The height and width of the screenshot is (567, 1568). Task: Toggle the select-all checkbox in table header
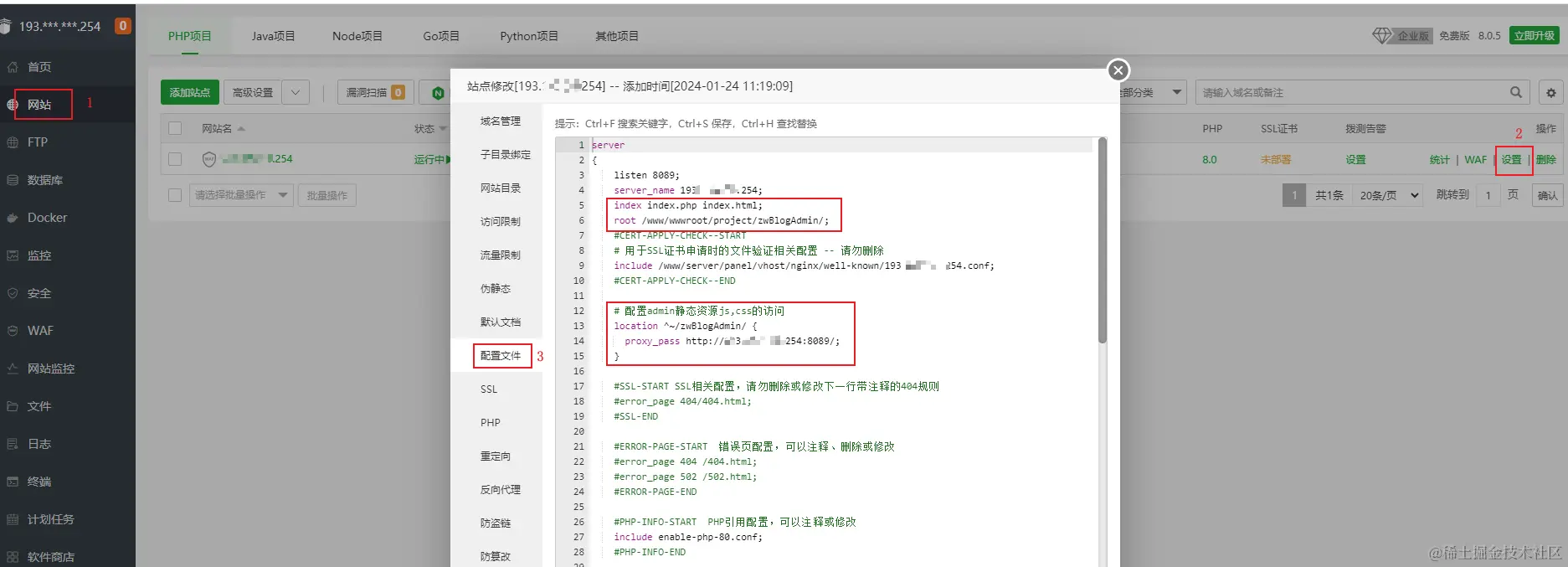point(175,128)
